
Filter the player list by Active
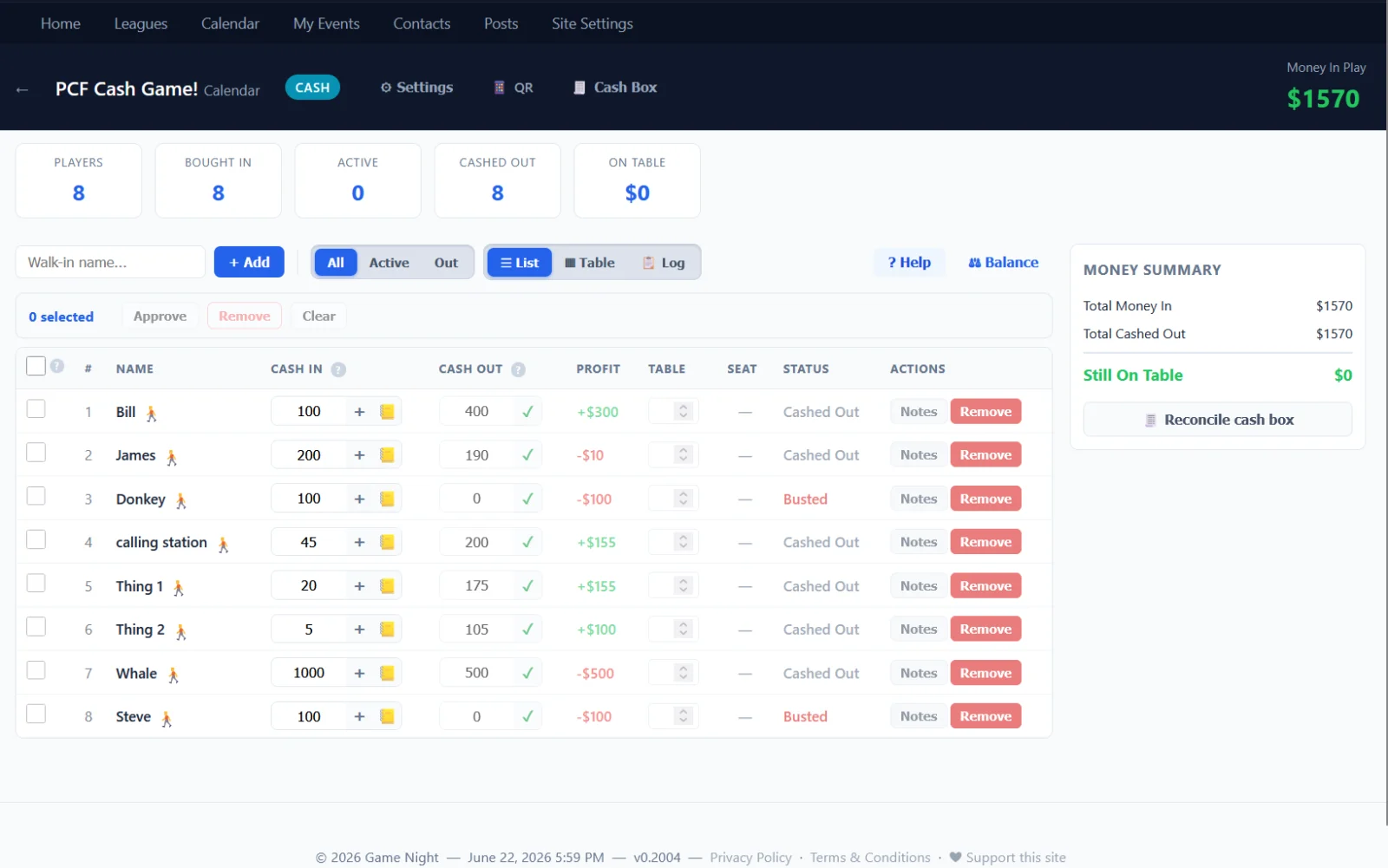tap(389, 263)
